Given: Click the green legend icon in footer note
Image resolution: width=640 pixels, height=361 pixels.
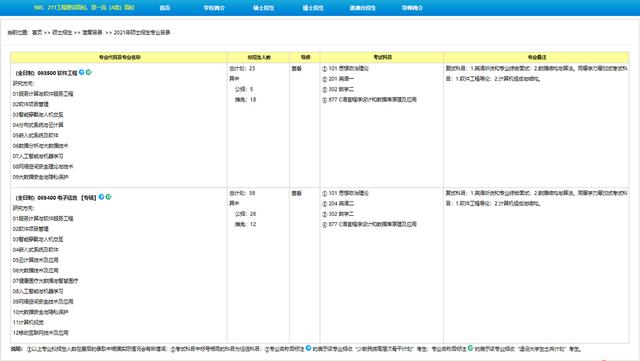Looking at the screenshot, I should click(470, 348).
